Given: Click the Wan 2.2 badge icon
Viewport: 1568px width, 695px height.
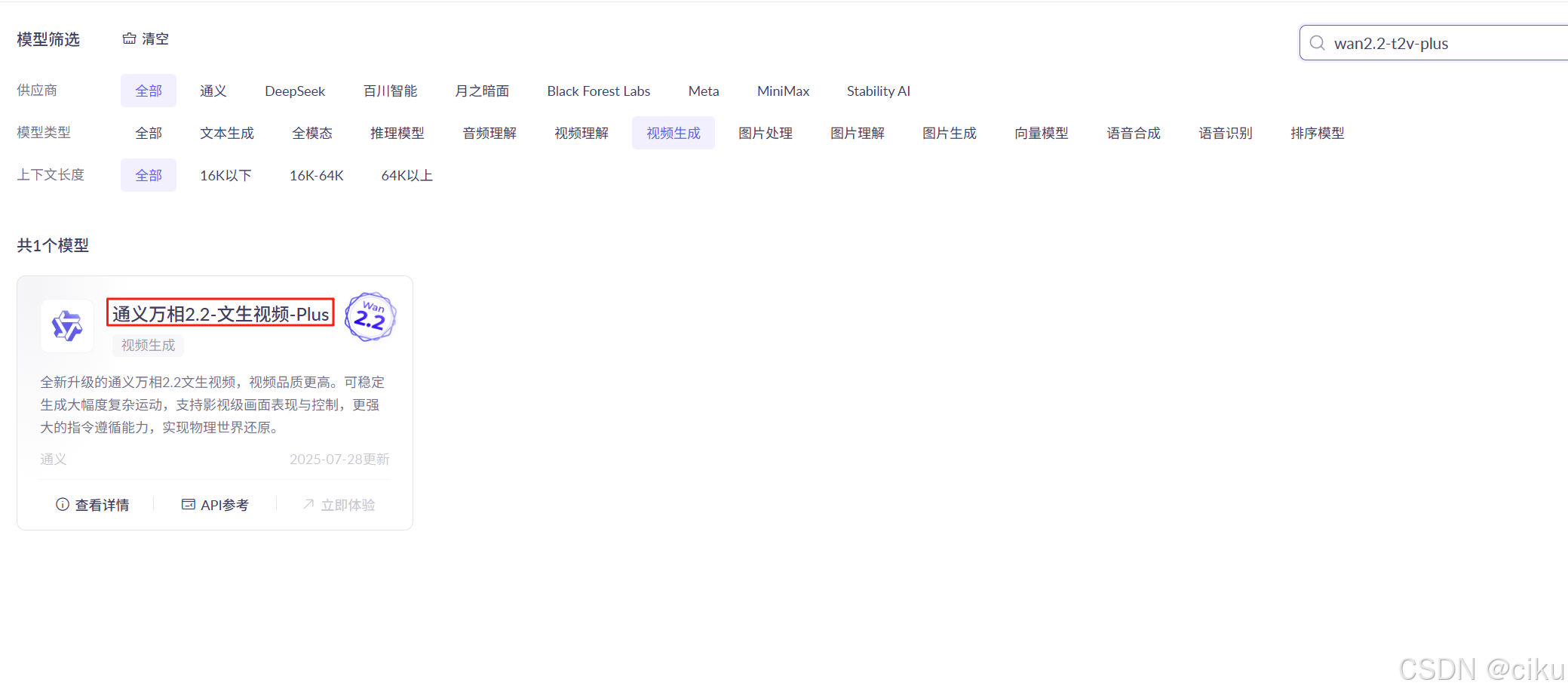Looking at the screenshot, I should [x=370, y=317].
